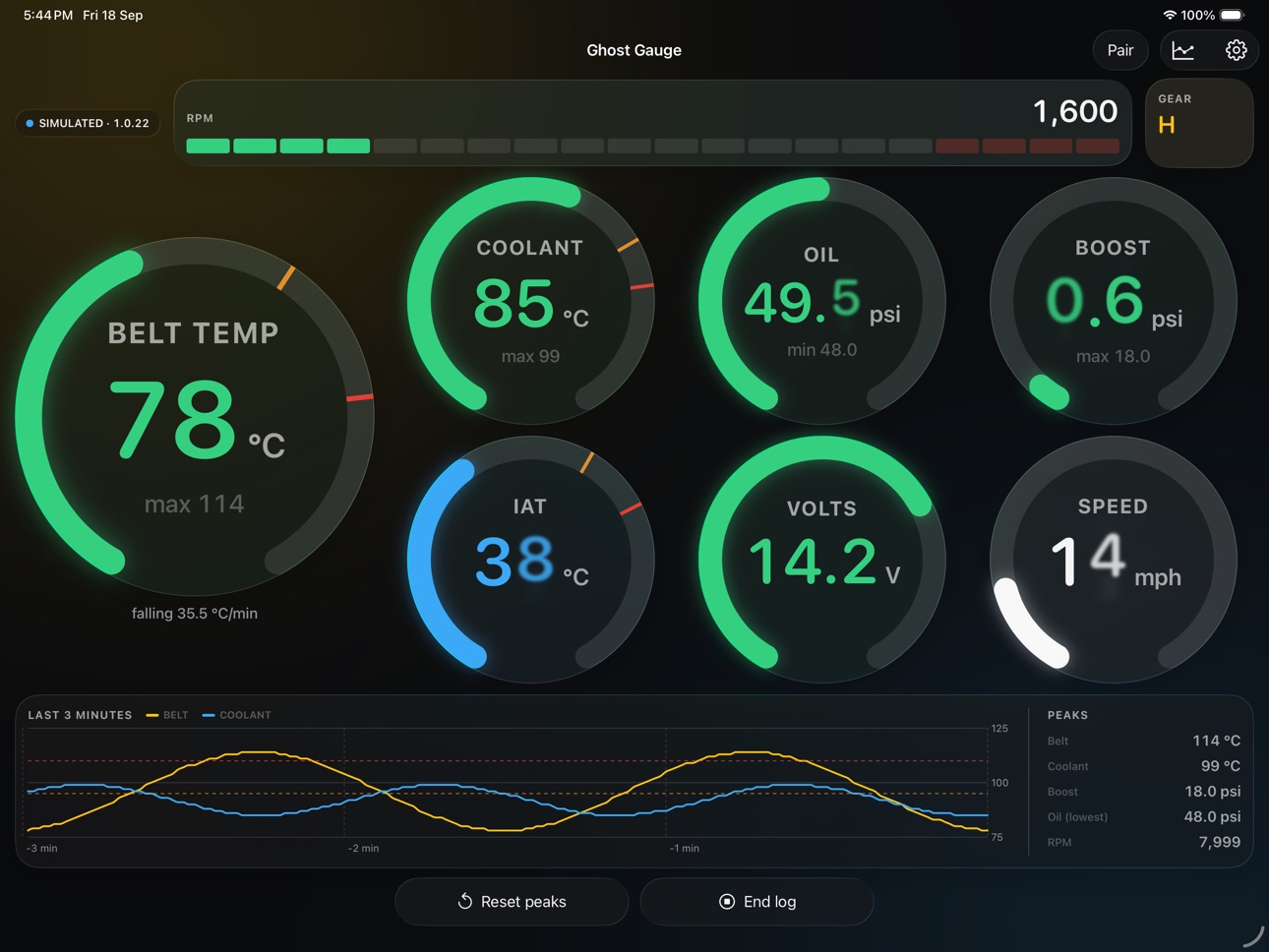Select the Speed gauge
Screen dimensions: 1269x952
pos(1113,560)
